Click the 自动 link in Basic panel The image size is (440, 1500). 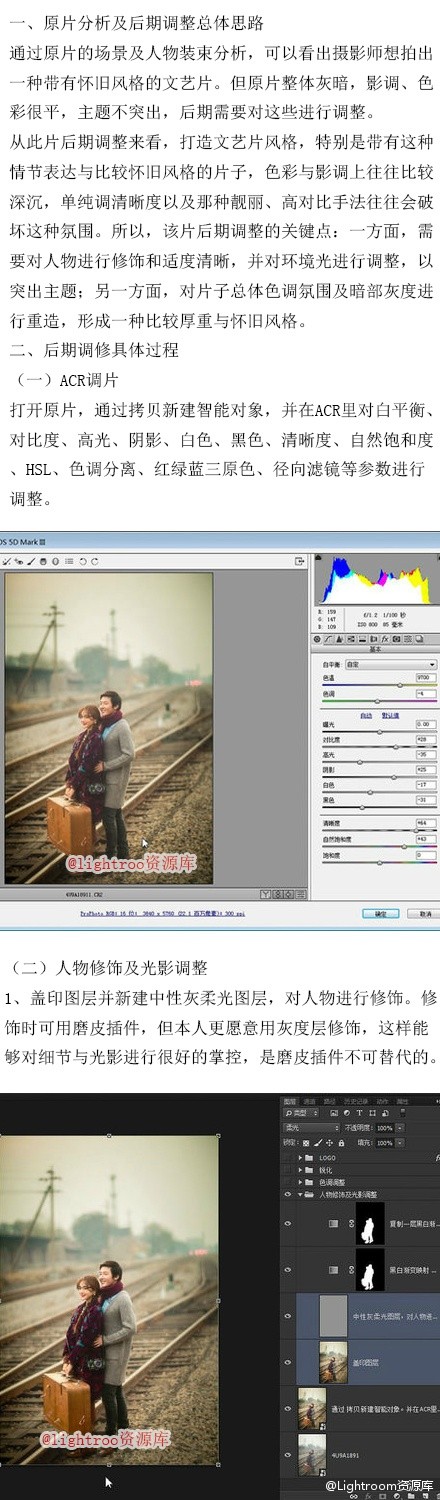(366, 715)
